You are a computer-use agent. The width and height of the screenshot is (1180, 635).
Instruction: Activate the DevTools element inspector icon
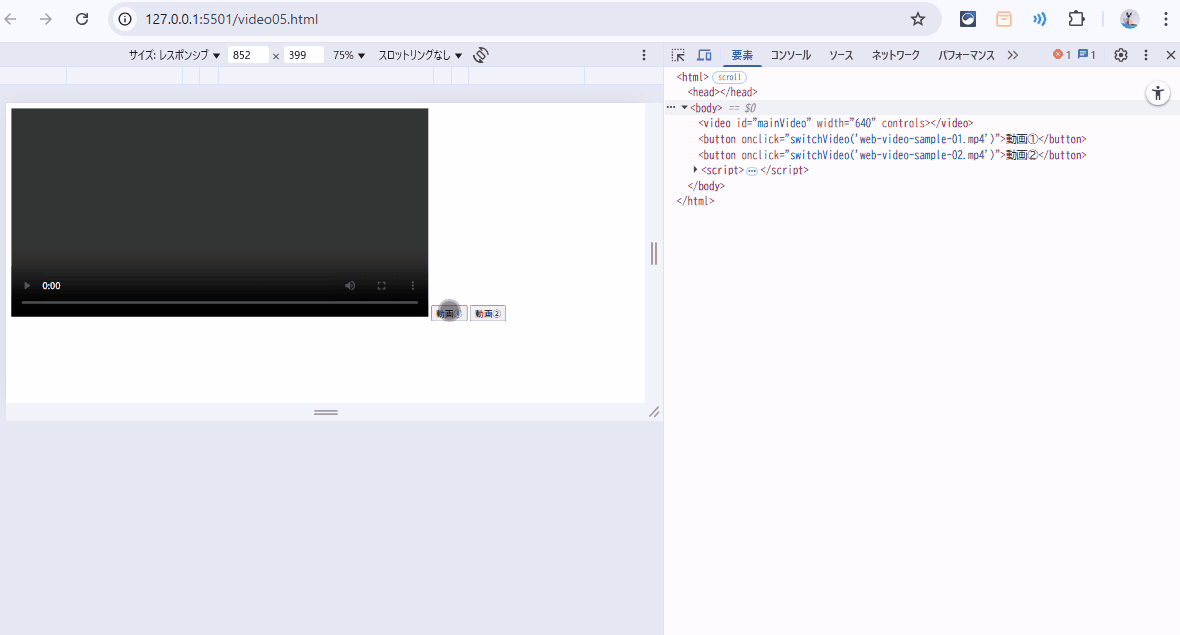[678, 56]
